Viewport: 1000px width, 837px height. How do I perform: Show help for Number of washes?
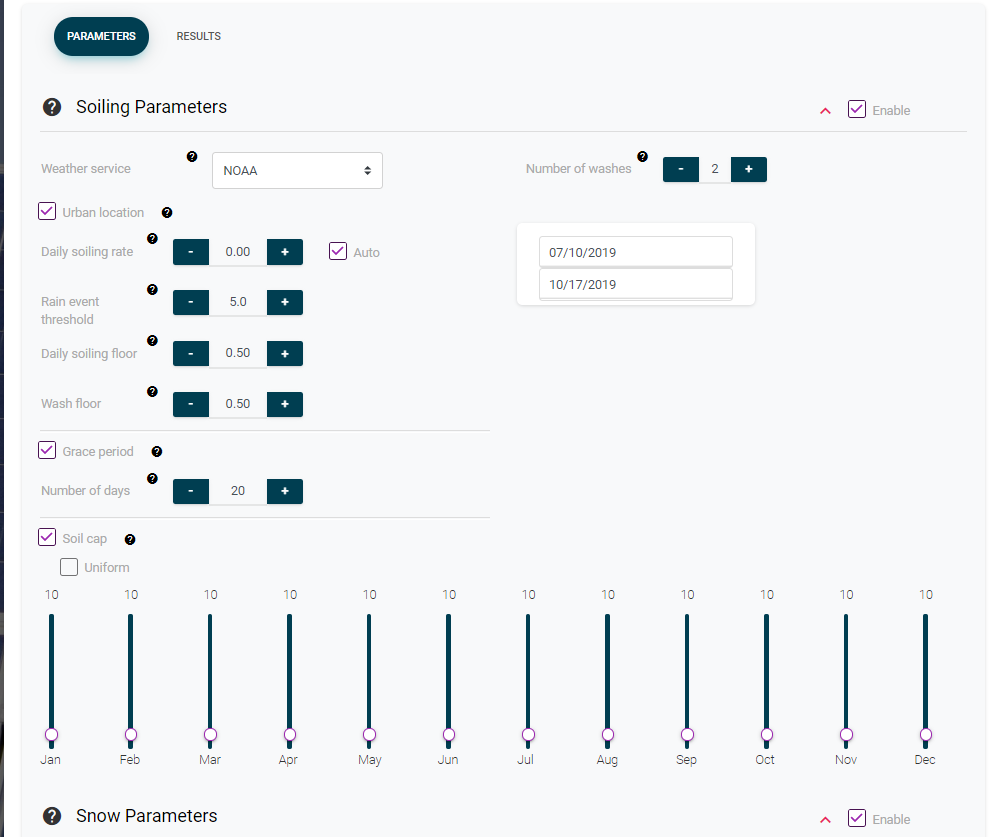(642, 157)
